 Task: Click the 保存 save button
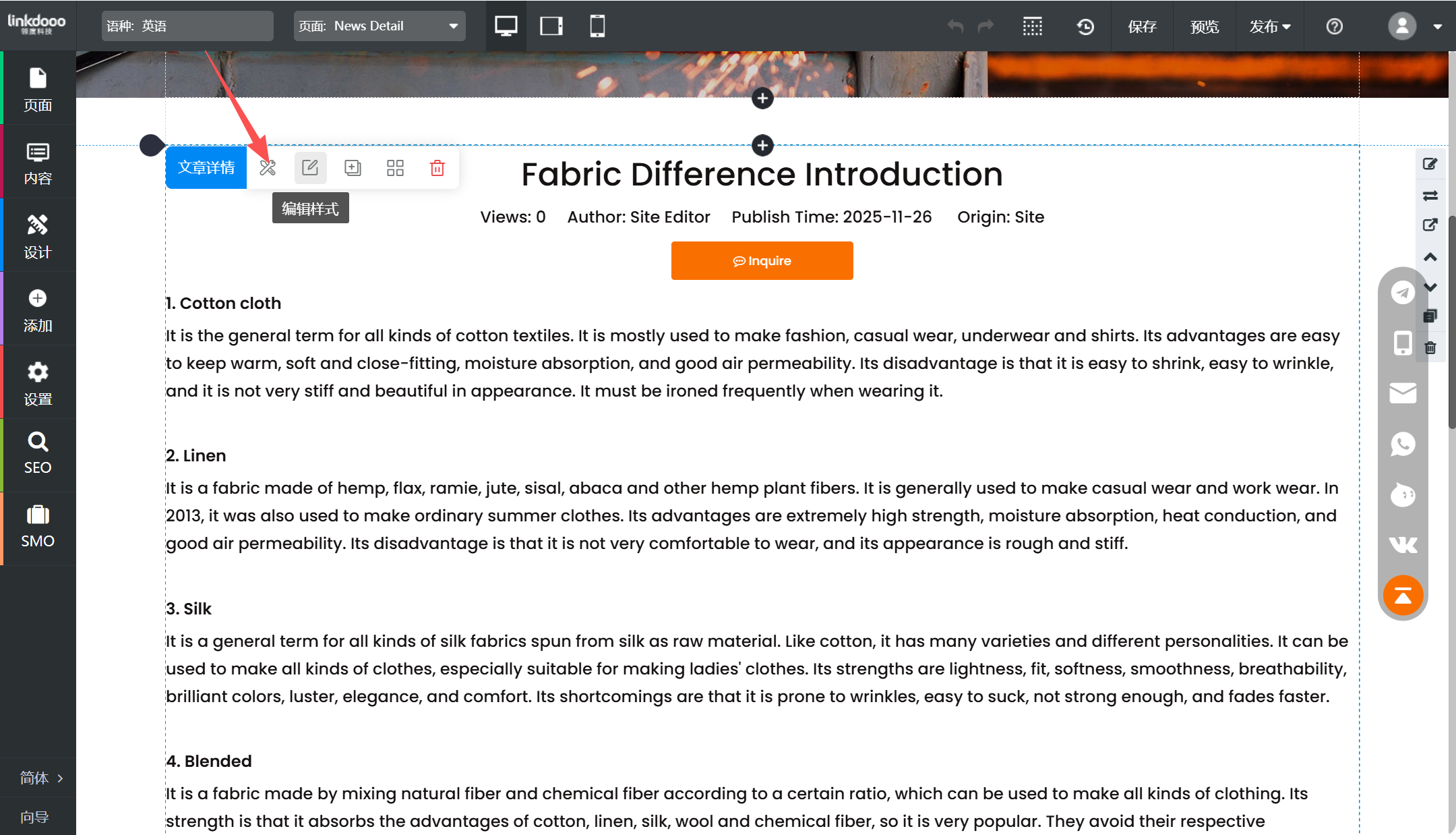click(x=1142, y=26)
